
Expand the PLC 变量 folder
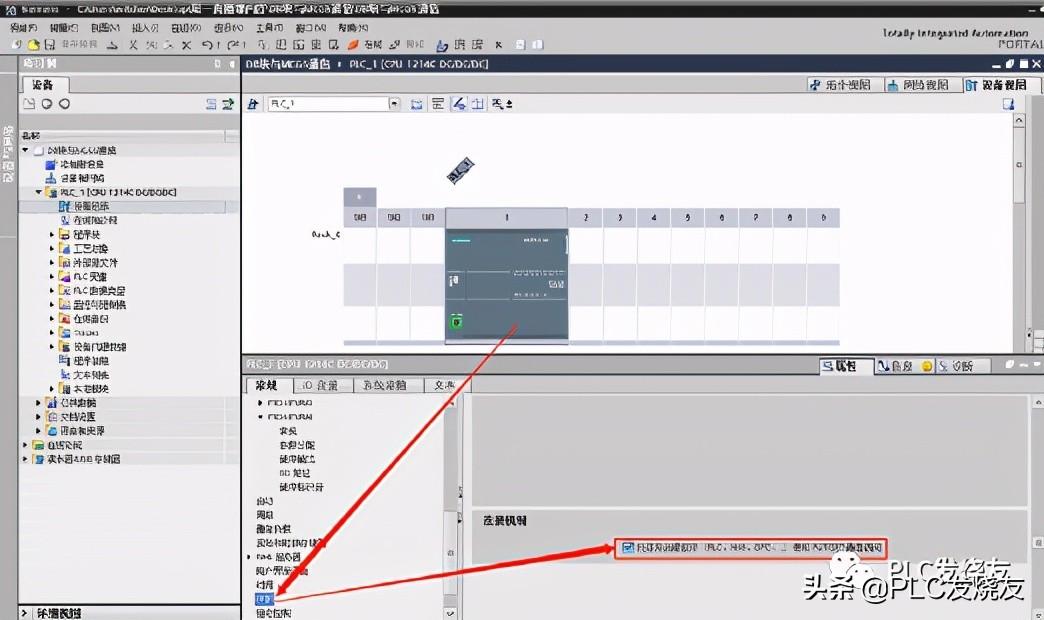(x=51, y=276)
